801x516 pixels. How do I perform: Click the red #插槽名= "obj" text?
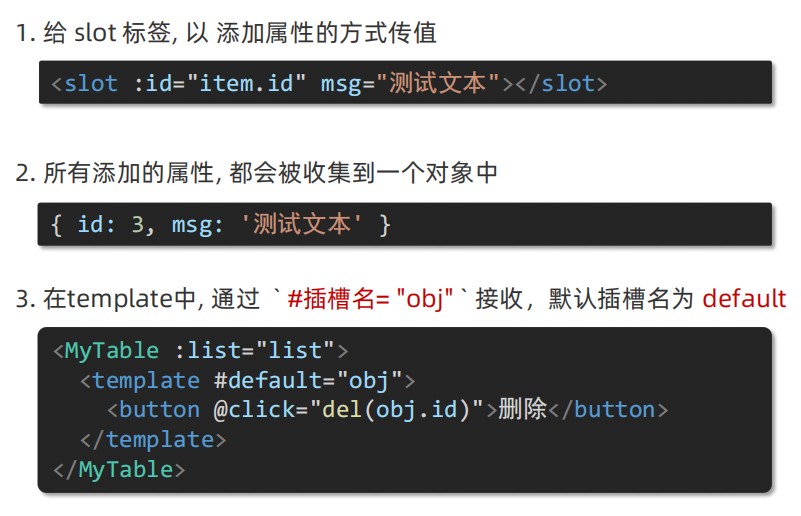pos(372,298)
